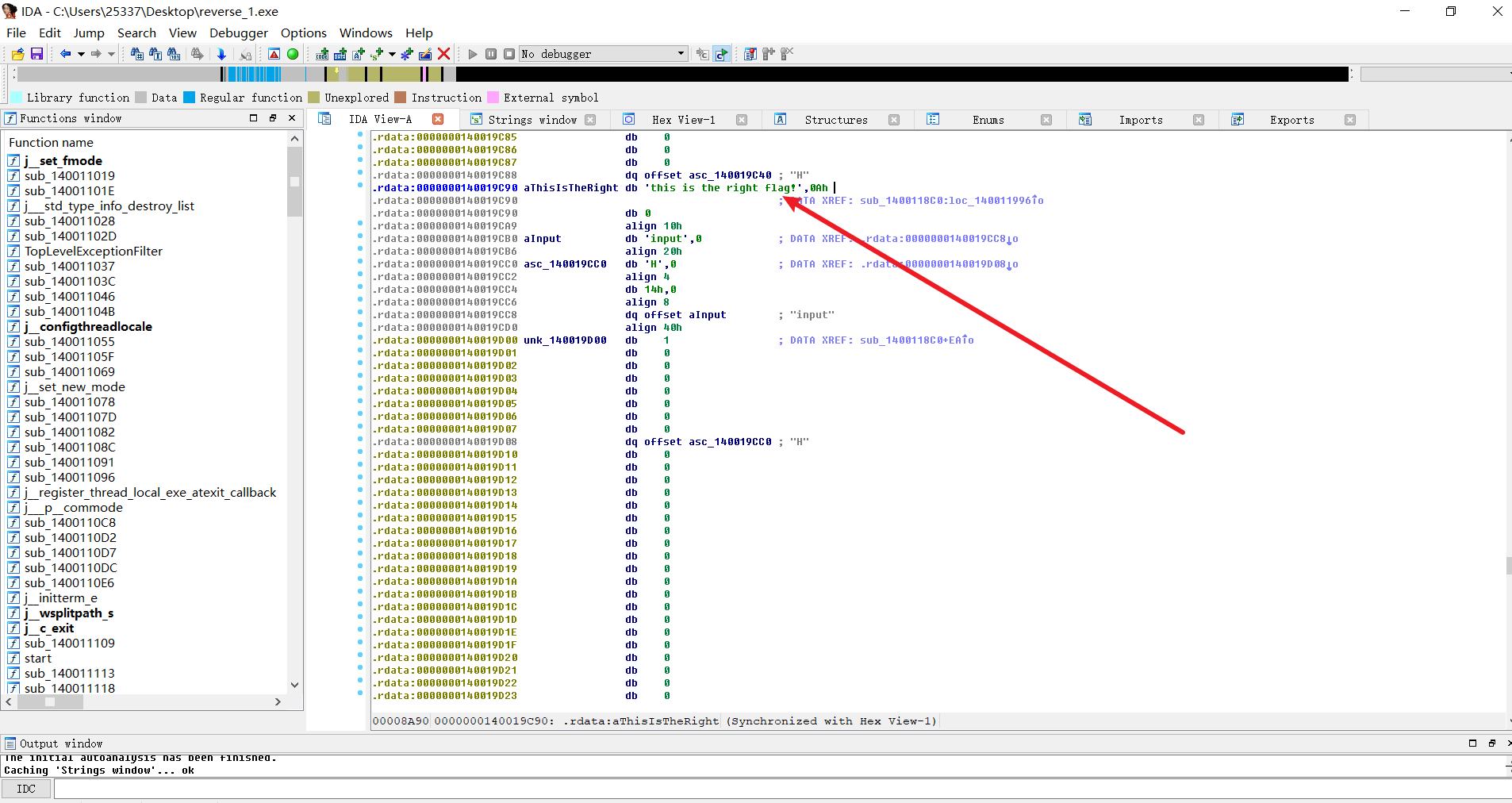Close the Strings window tab
Viewport: 1512px width, 803px height.
coord(590,120)
